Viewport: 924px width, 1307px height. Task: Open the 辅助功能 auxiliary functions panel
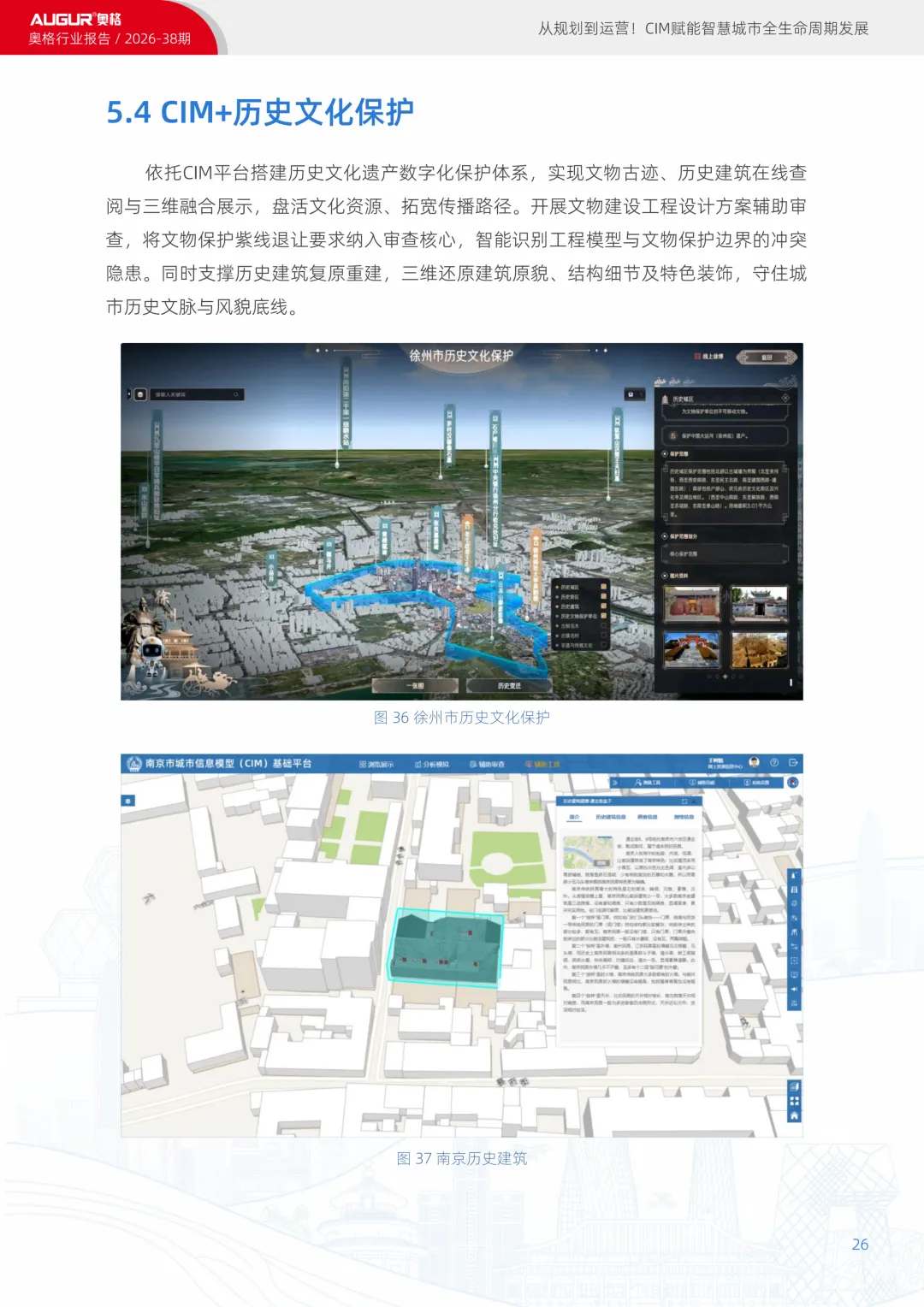click(x=702, y=784)
